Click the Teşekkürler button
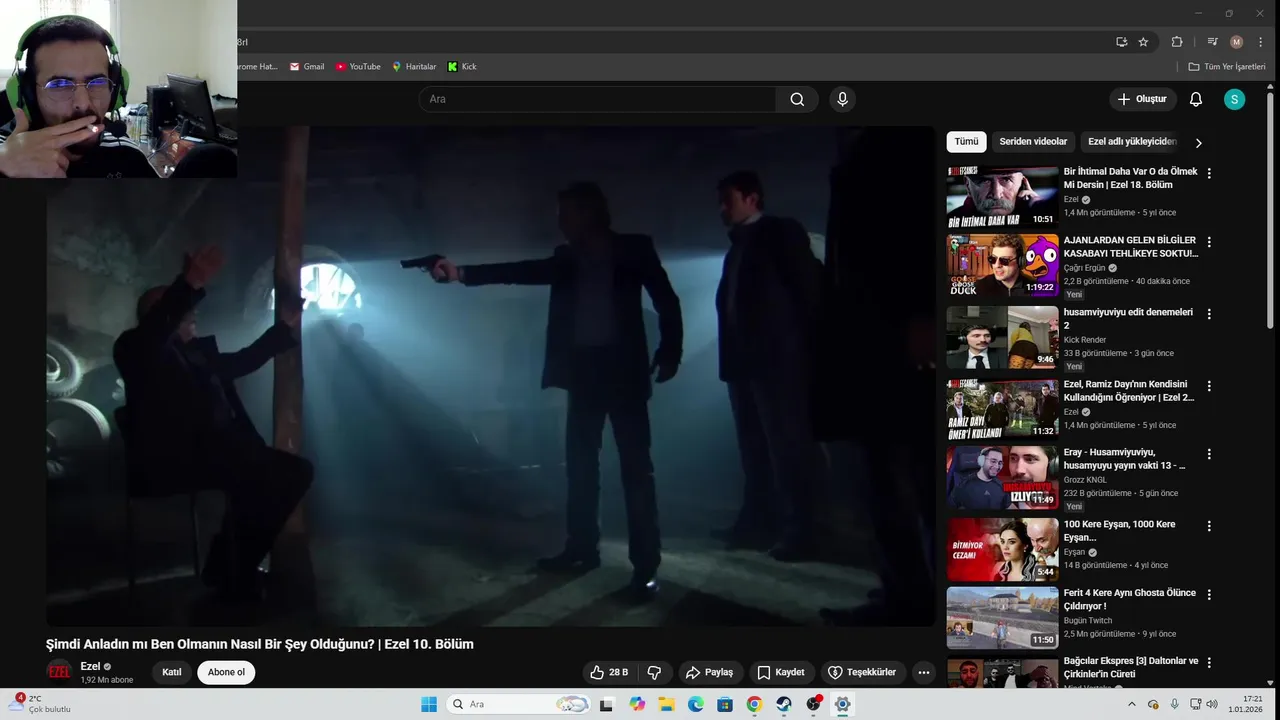 click(862, 672)
